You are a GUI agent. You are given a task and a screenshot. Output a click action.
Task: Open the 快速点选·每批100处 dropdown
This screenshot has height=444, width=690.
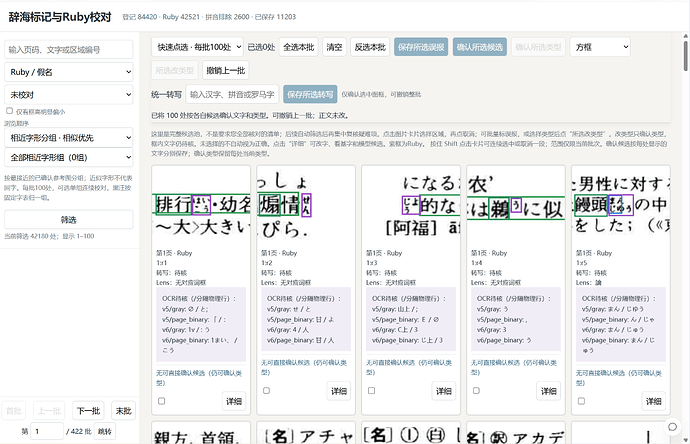[x=197, y=47]
